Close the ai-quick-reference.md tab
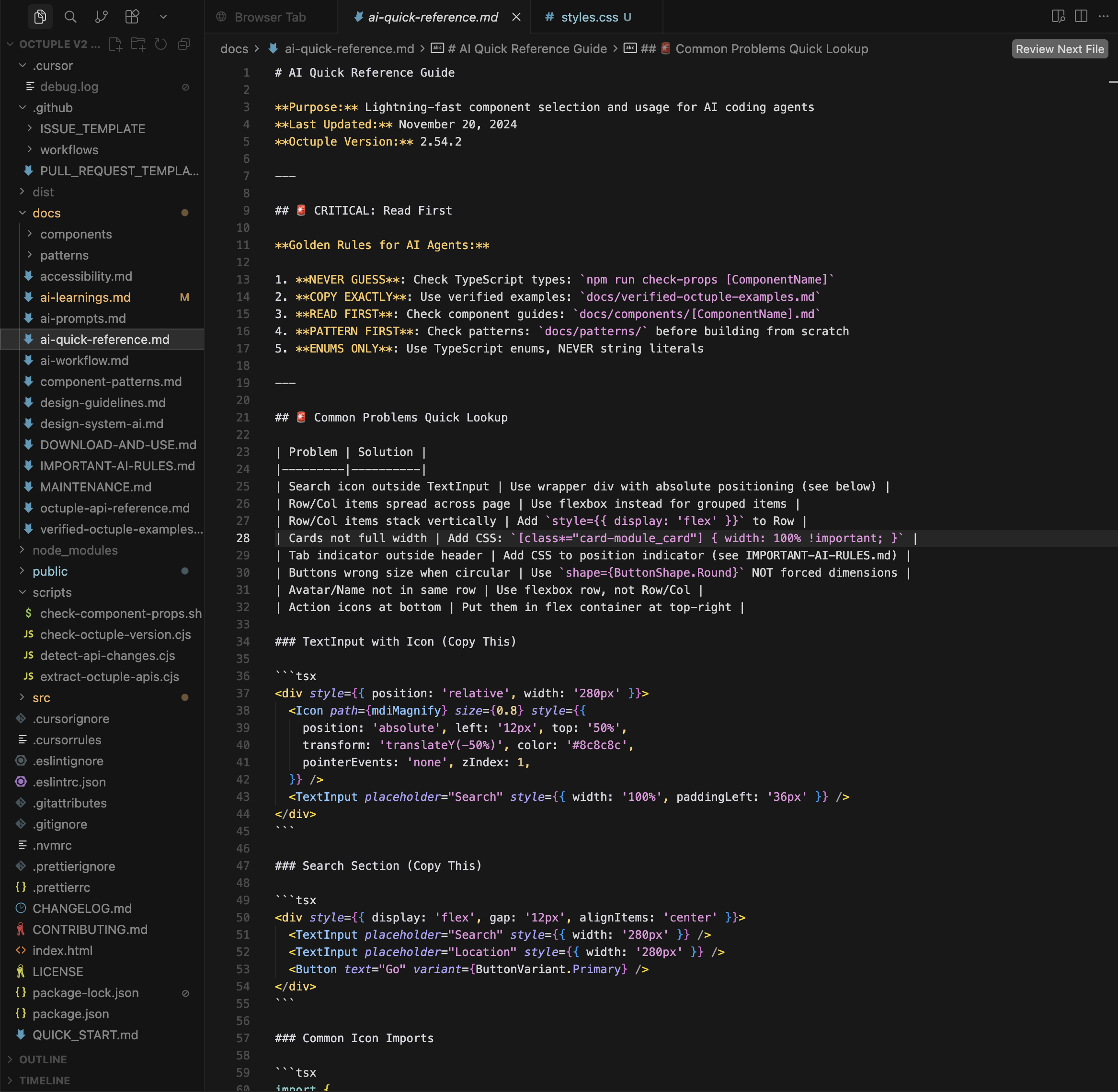This screenshot has width=1118, height=1092. (516, 17)
